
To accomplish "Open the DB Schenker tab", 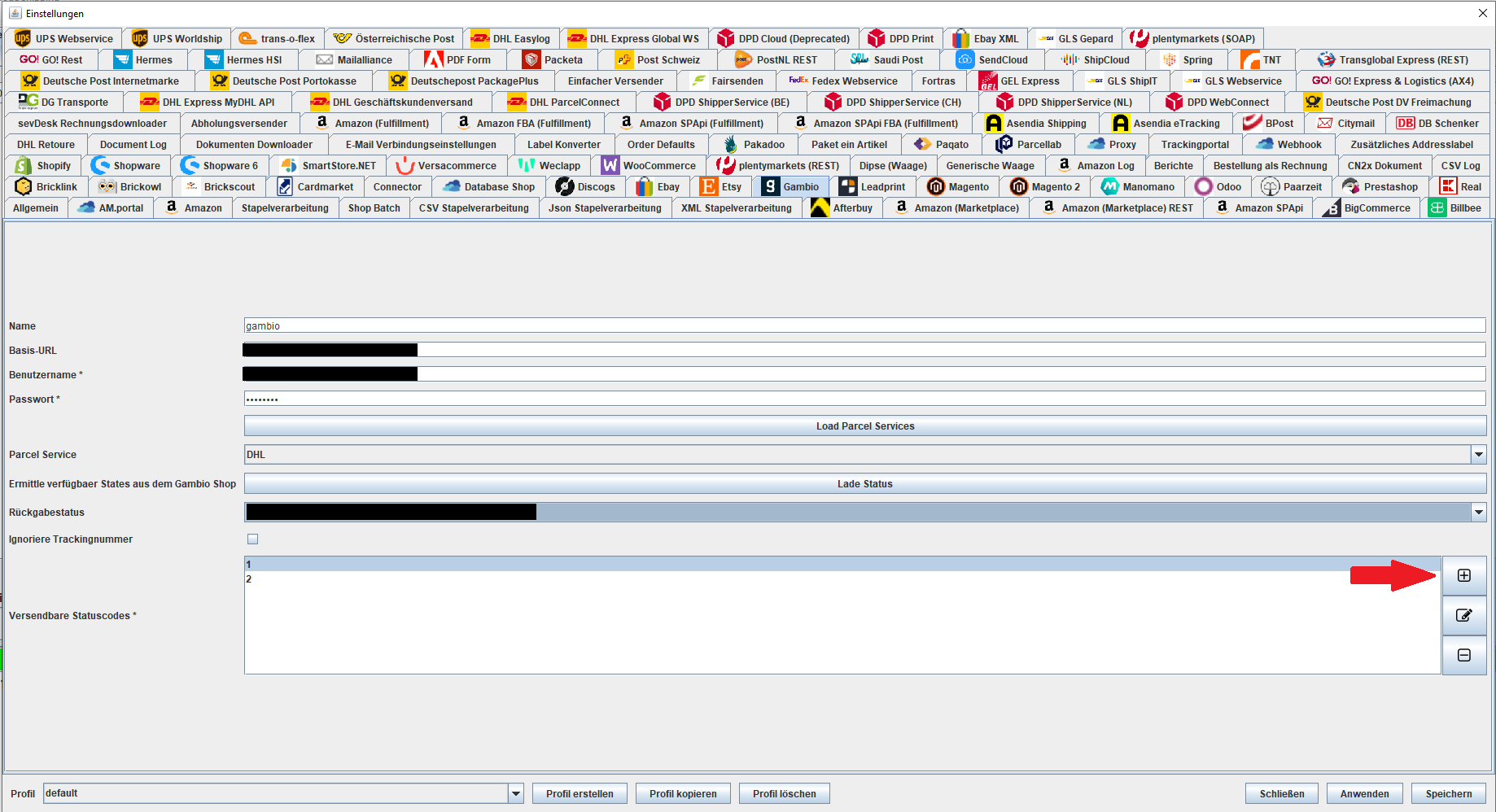I will coord(1438,123).
